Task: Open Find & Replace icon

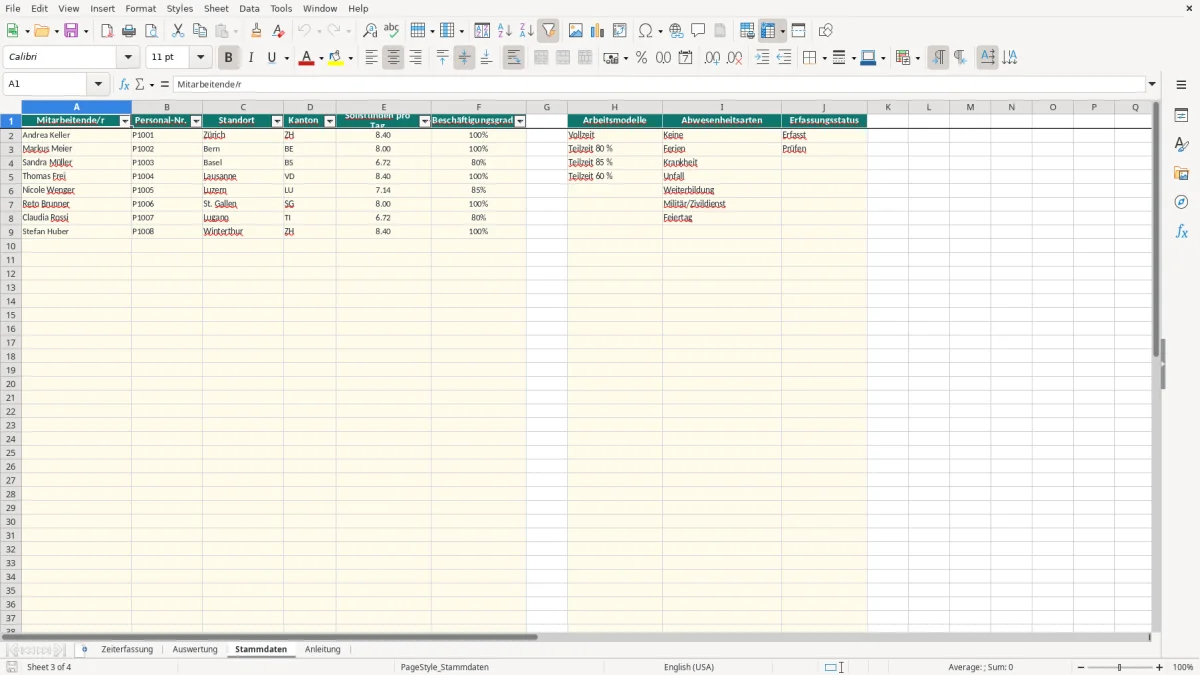Action: pos(370,31)
